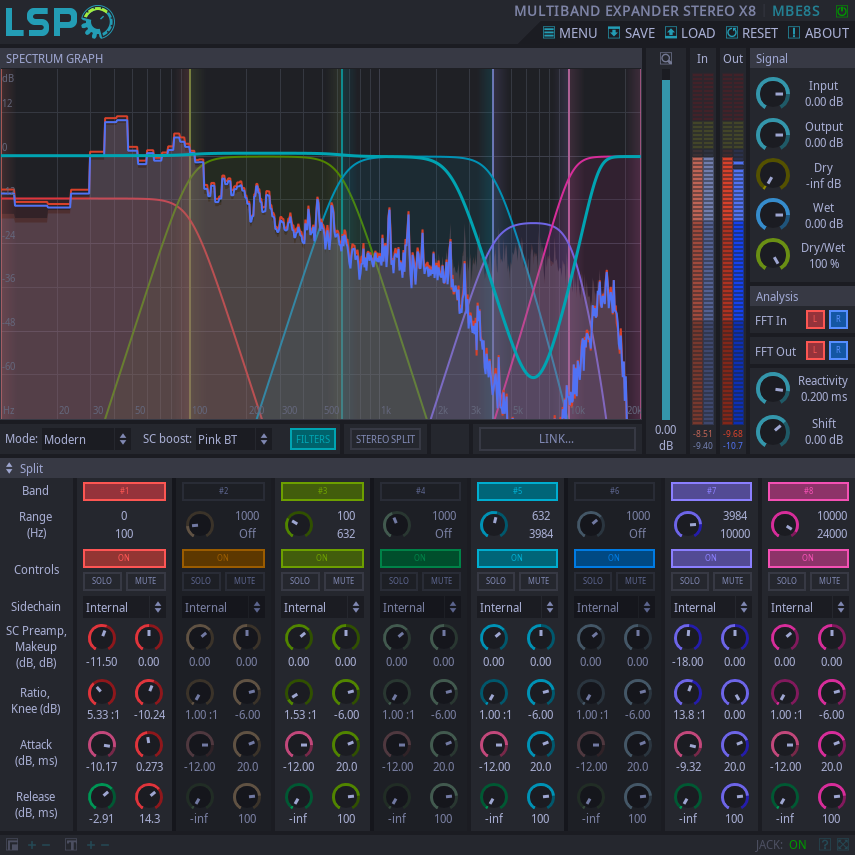Toggle the FILTERS button
The height and width of the screenshot is (855, 855).
click(x=313, y=439)
